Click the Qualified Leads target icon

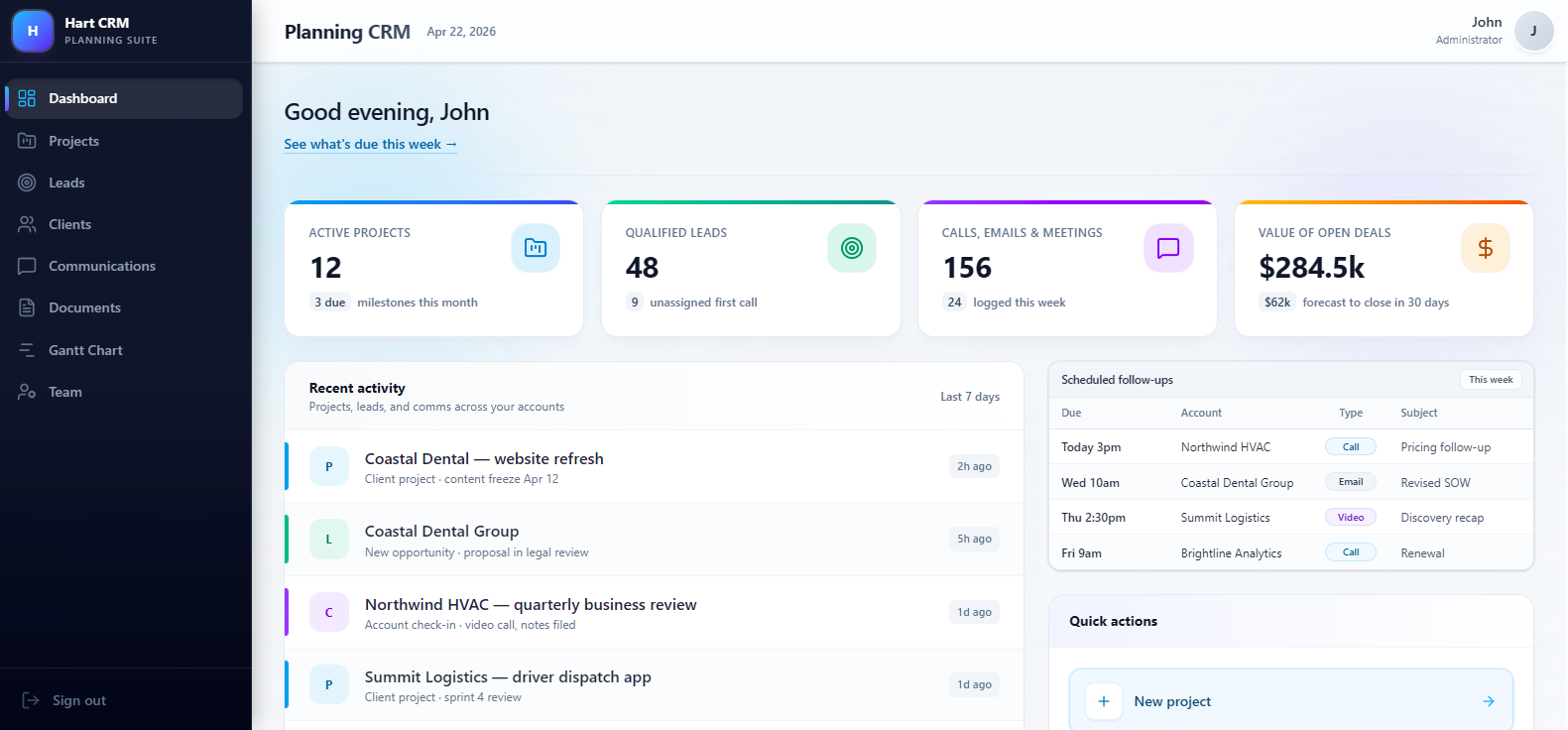[852, 248]
